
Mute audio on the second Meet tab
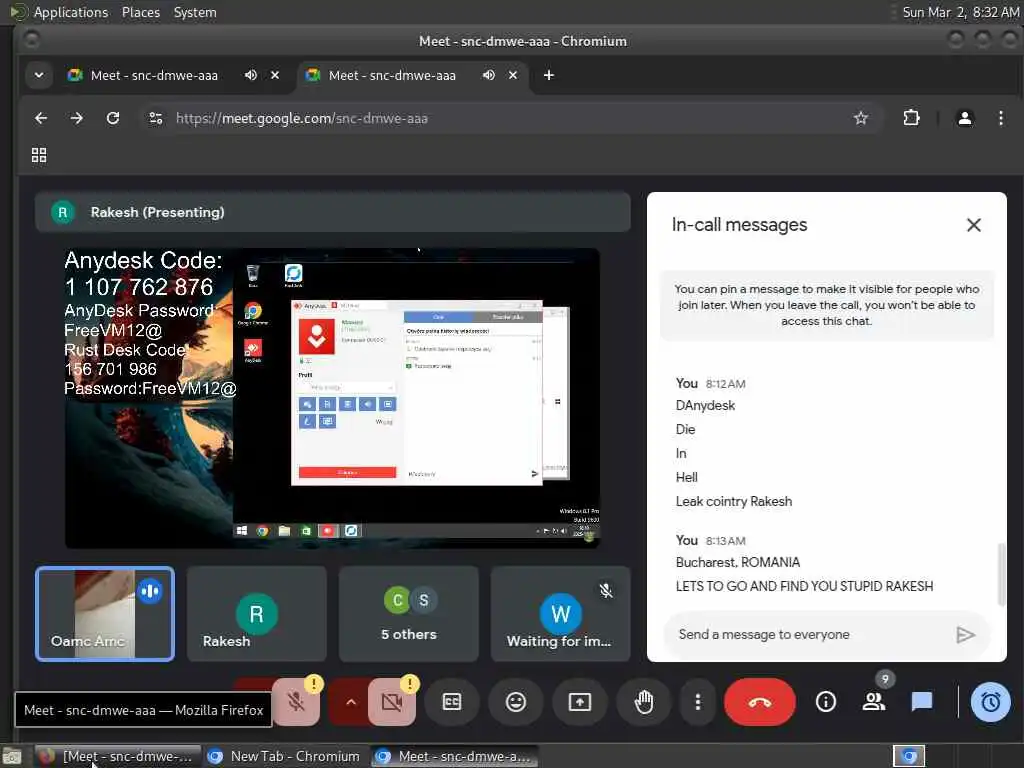click(488, 75)
